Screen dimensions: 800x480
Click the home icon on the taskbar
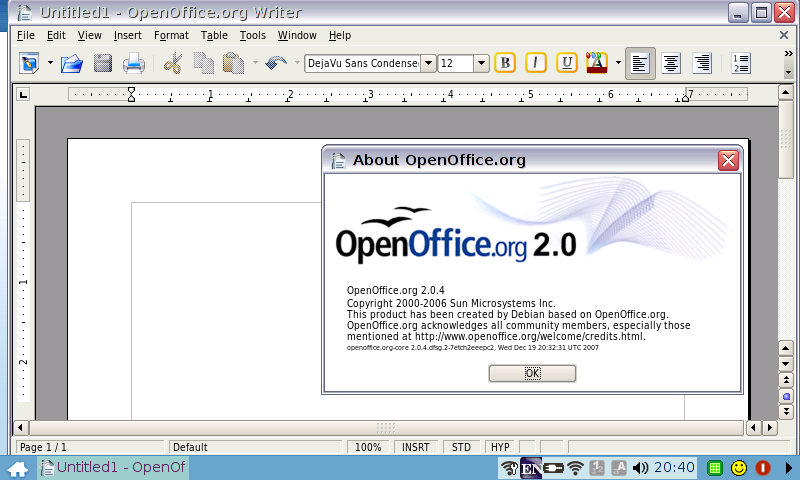pyautogui.click(x=18, y=468)
